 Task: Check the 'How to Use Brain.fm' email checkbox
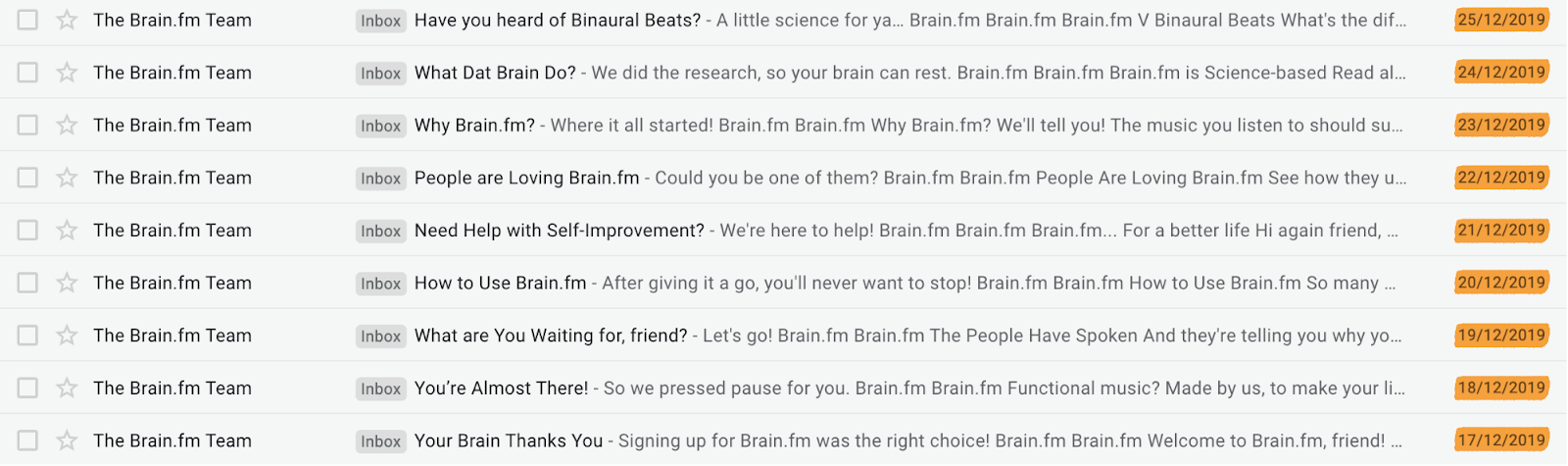point(27,283)
